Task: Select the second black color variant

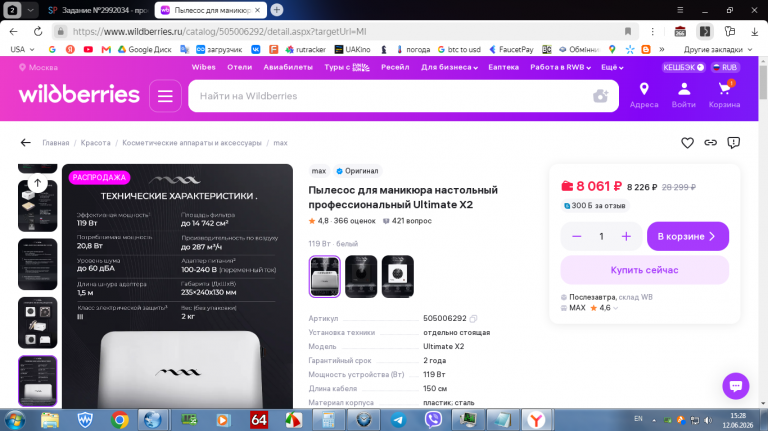Action: tap(361, 276)
